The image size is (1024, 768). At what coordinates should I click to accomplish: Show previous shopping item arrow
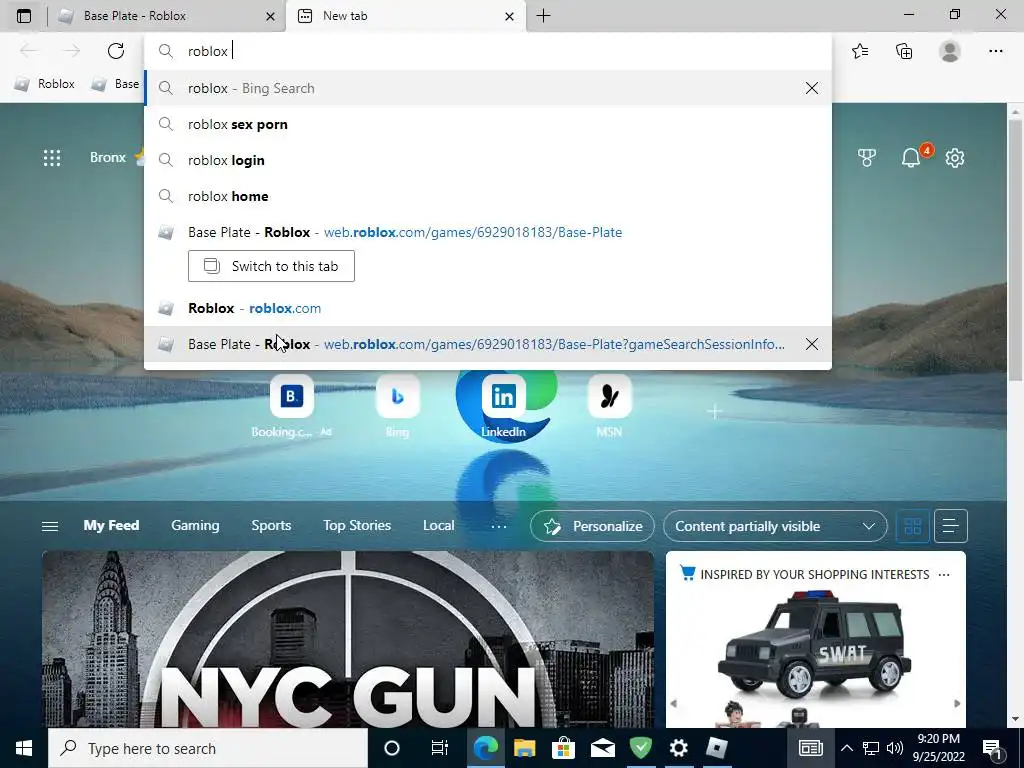click(x=674, y=703)
